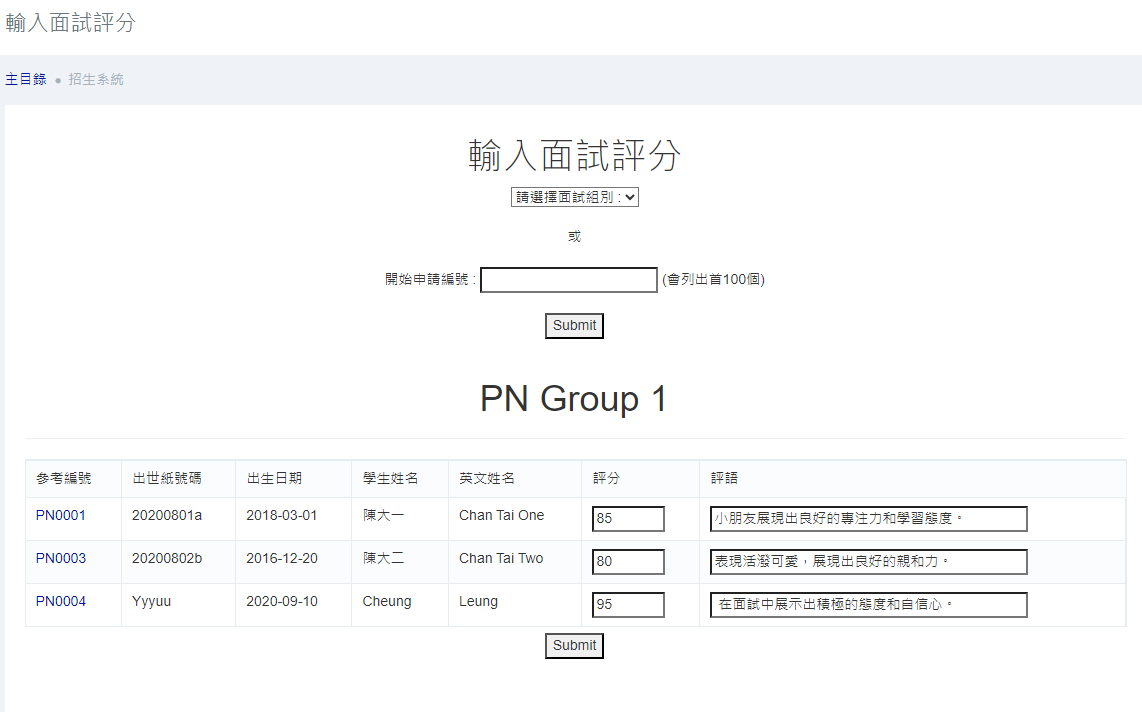The width and height of the screenshot is (1142, 712).
Task: Open the 主目錄 breadcrumb link
Action: (26, 80)
